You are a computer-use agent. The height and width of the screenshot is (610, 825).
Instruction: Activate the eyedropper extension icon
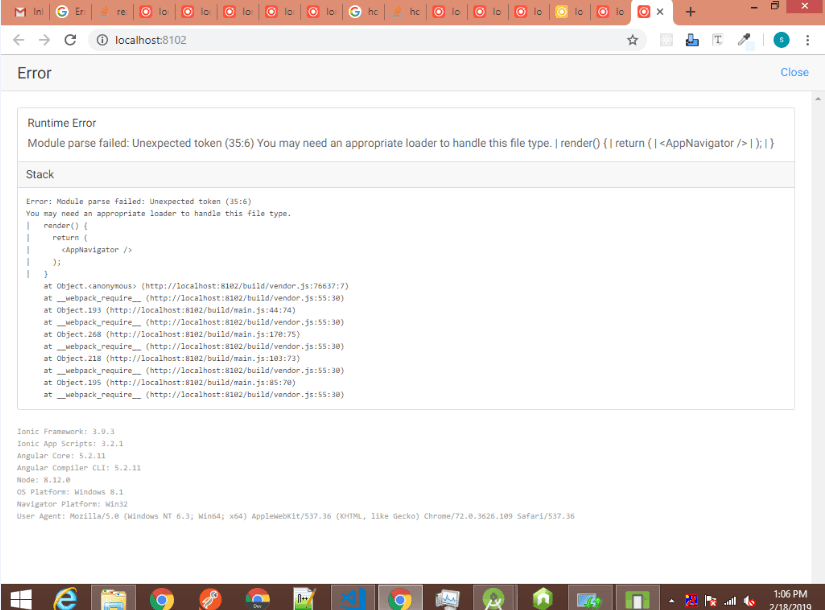click(745, 37)
